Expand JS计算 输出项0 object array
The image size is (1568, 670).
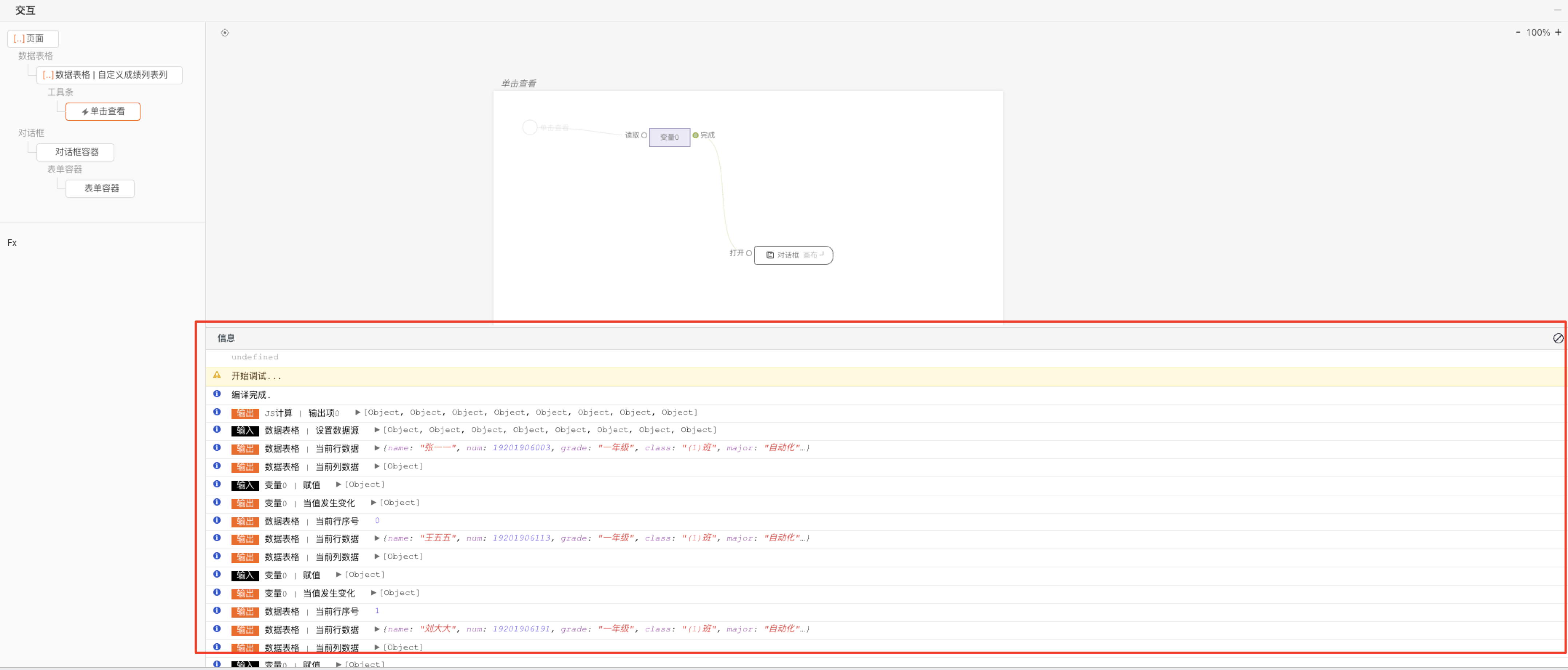click(358, 412)
